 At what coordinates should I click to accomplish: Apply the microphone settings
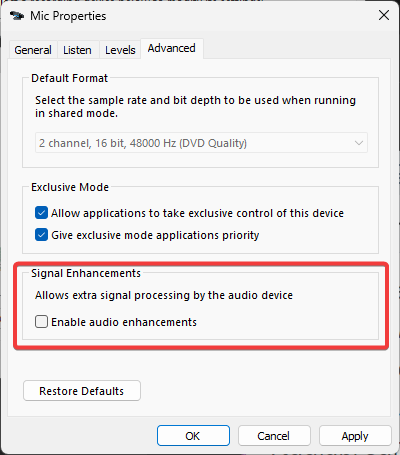[x=355, y=436]
